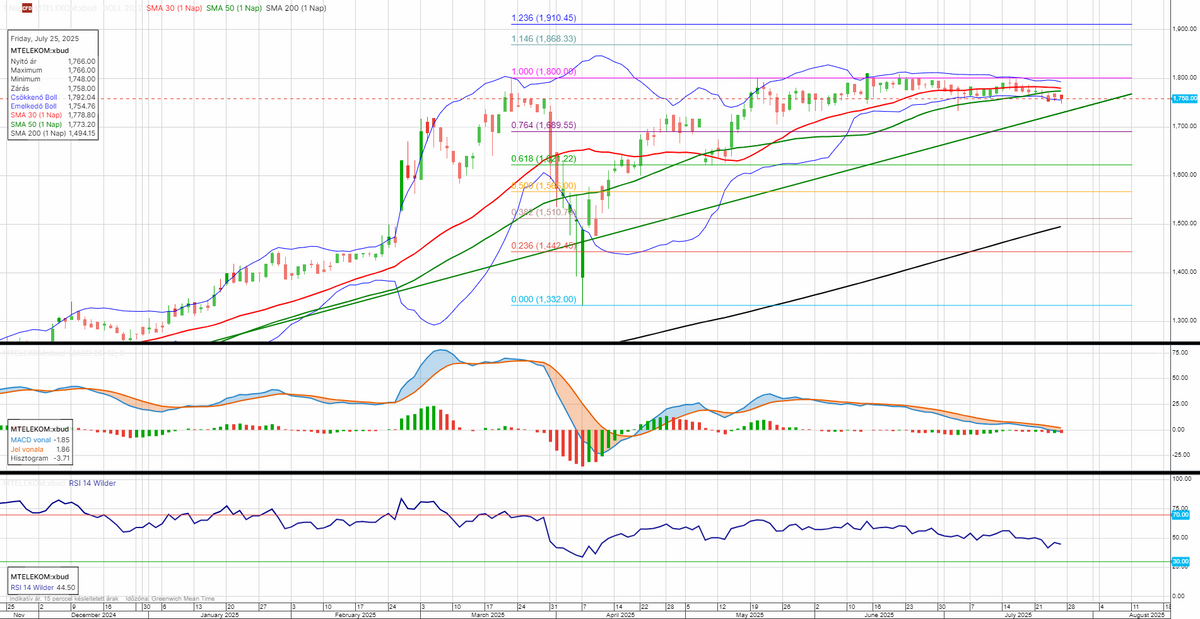Click the 1,300.00 price axis label

pyautogui.click(x=1184, y=320)
